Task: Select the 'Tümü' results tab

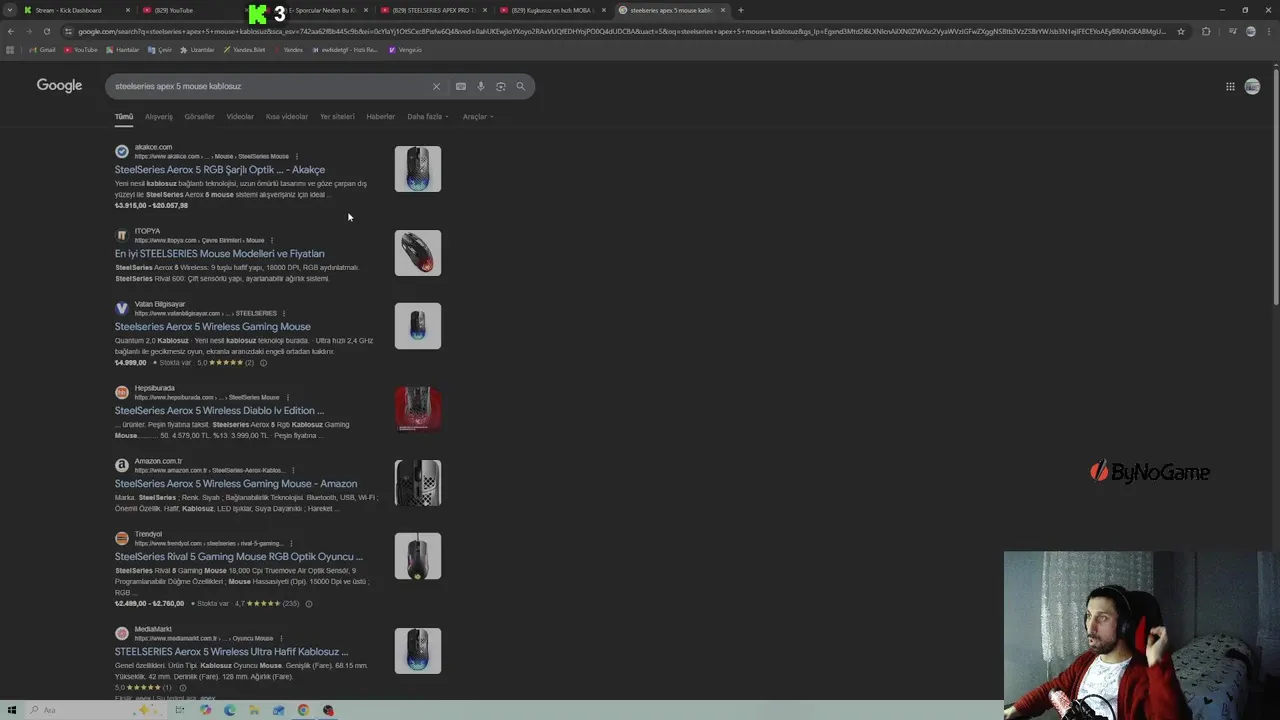Action: pyautogui.click(x=124, y=117)
